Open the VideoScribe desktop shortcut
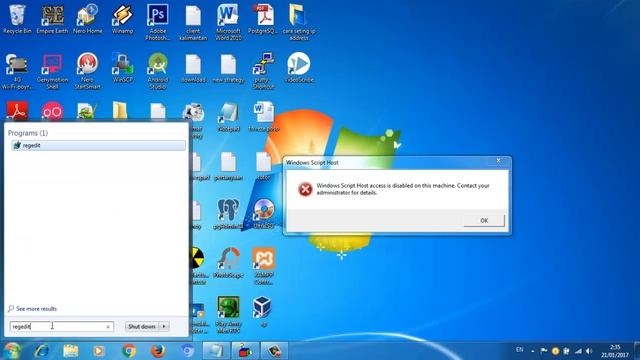This screenshot has height=360, width=640. point(299,68)
